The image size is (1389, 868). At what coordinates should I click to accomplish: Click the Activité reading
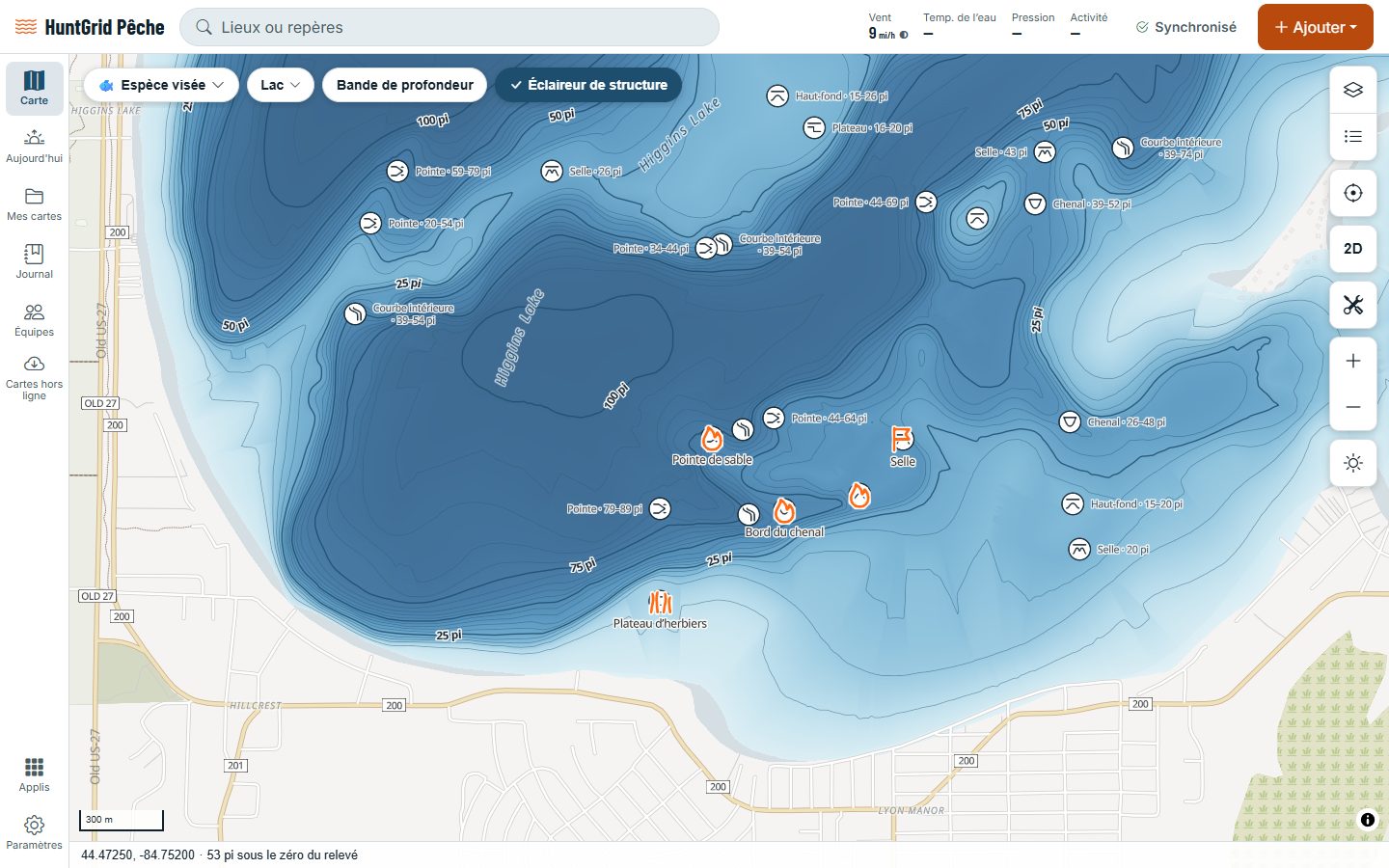click(x=1088, y=26)
